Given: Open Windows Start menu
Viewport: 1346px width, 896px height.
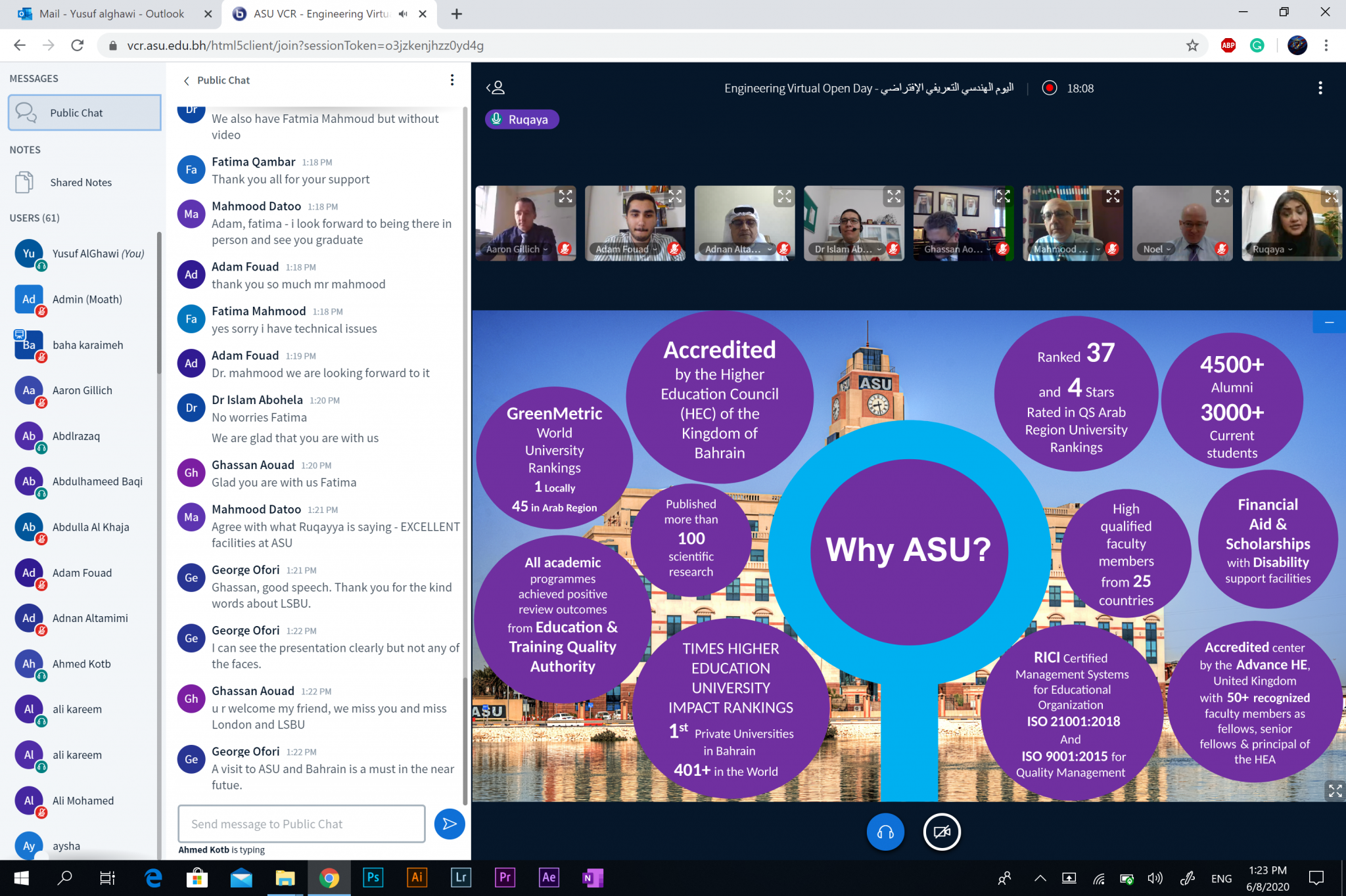Looking at the screenshot, I should (21, 878).
